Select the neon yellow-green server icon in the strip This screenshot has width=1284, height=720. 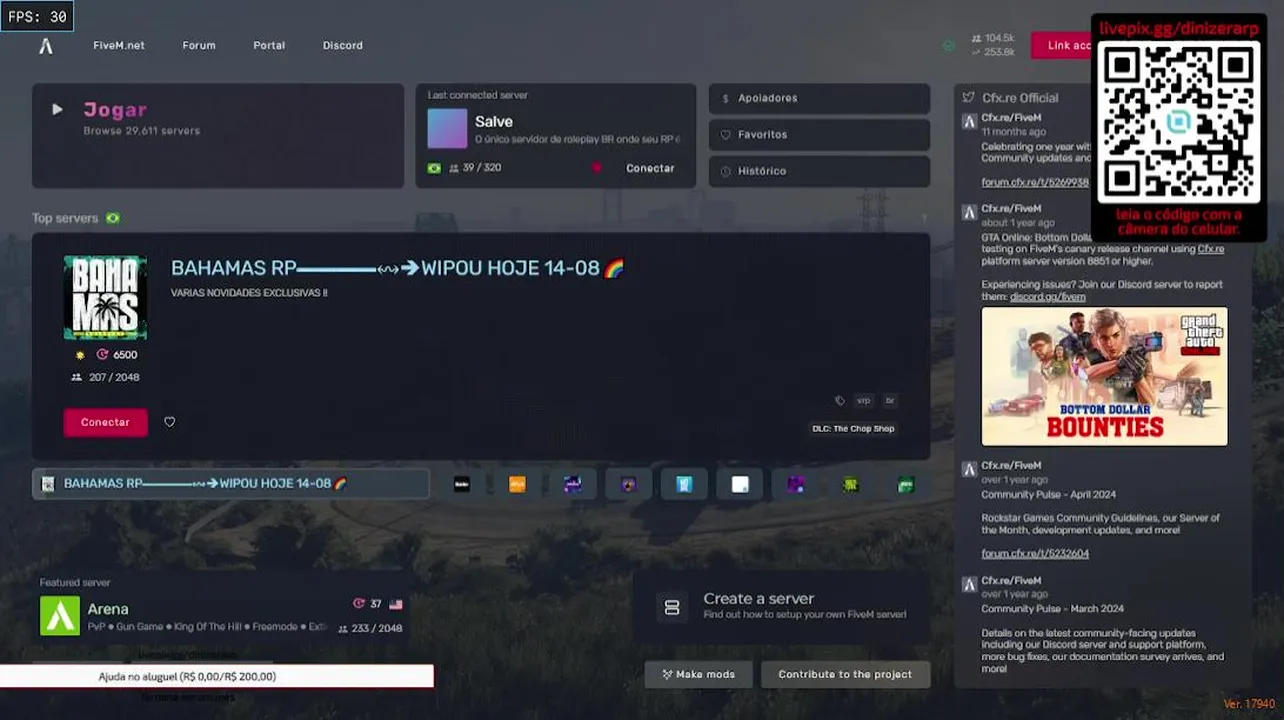pos(851,484)
